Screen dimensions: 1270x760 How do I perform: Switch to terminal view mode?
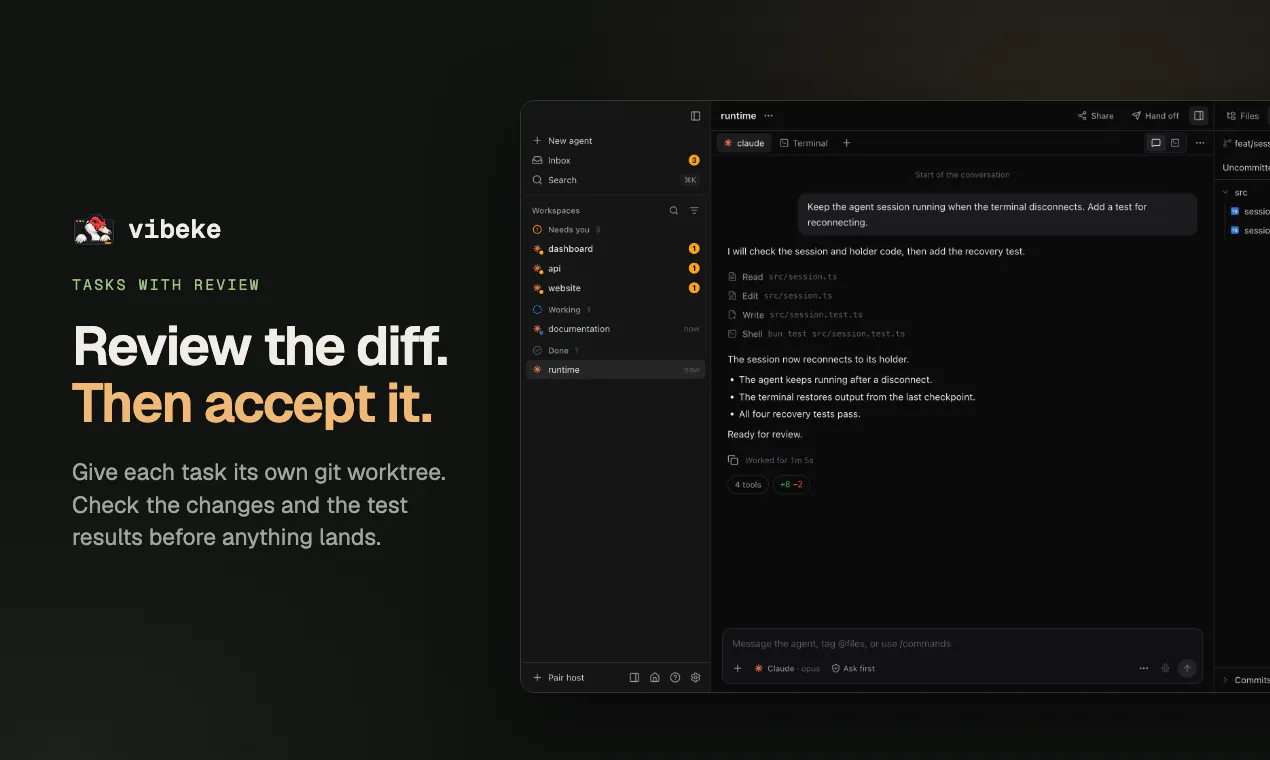click(x=1175, y=143)
